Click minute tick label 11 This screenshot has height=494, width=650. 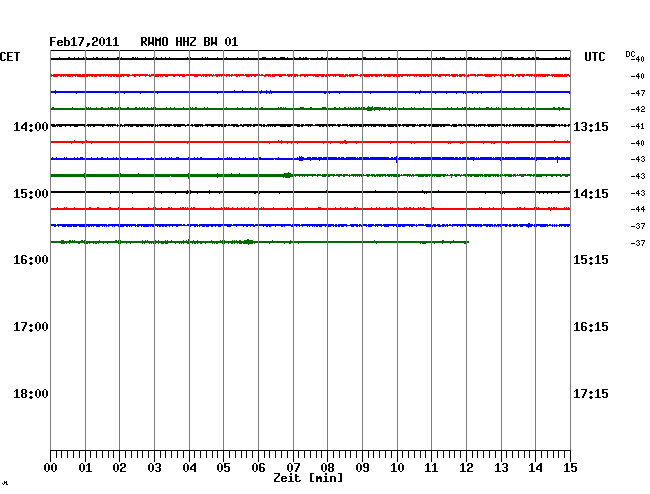pos(432,468)
